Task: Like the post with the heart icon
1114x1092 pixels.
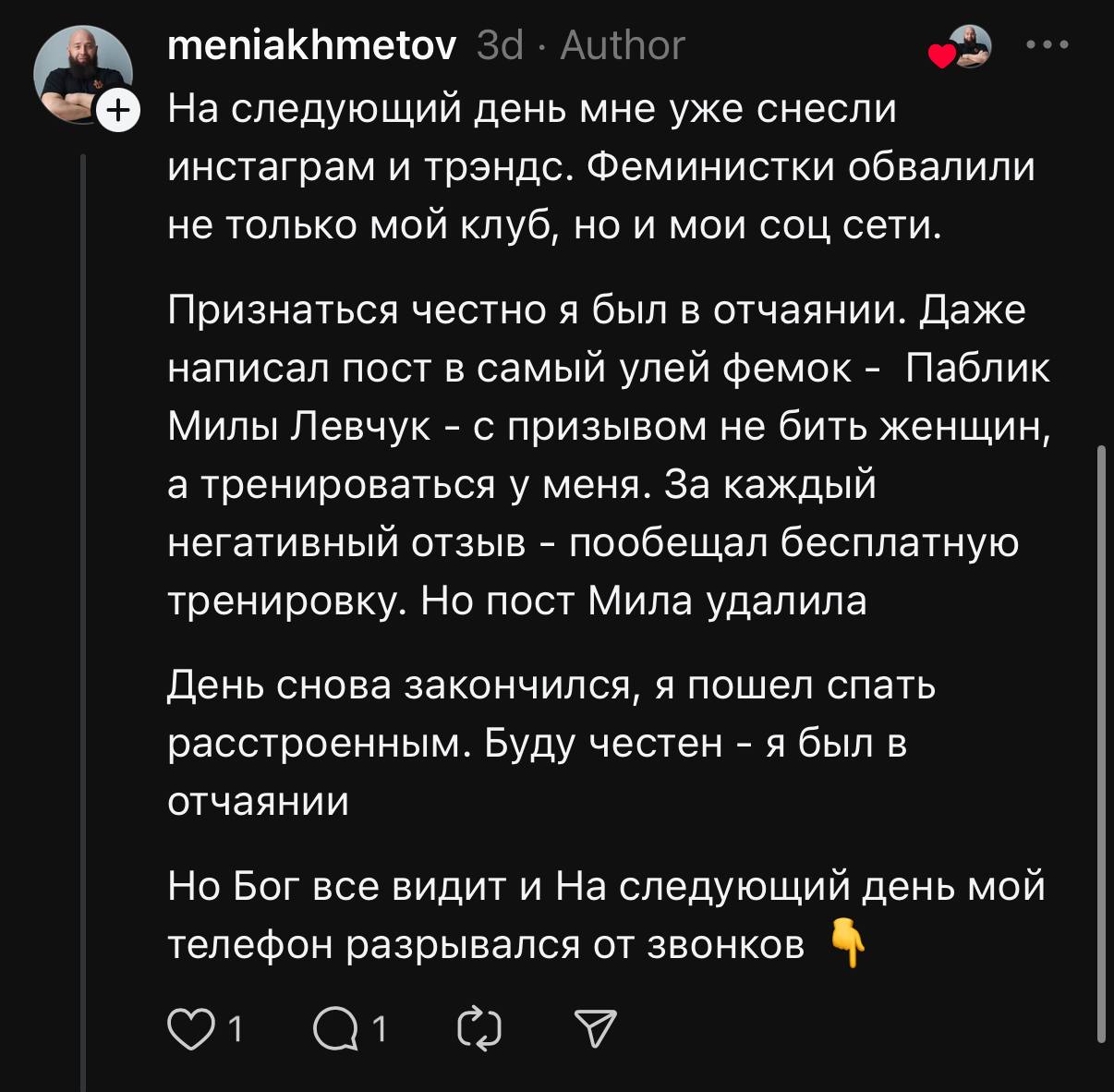Action: click(x=189, y=1029)
